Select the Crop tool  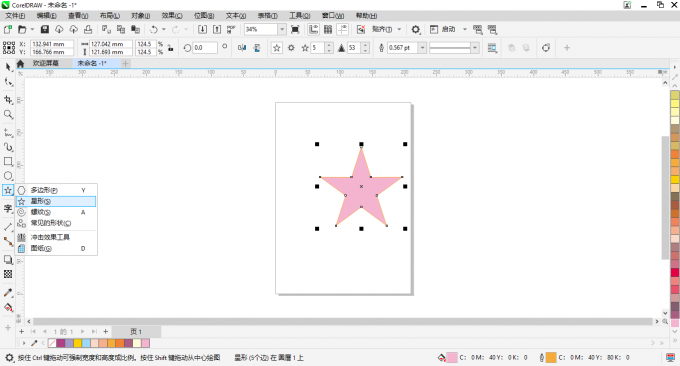[8, 99]
